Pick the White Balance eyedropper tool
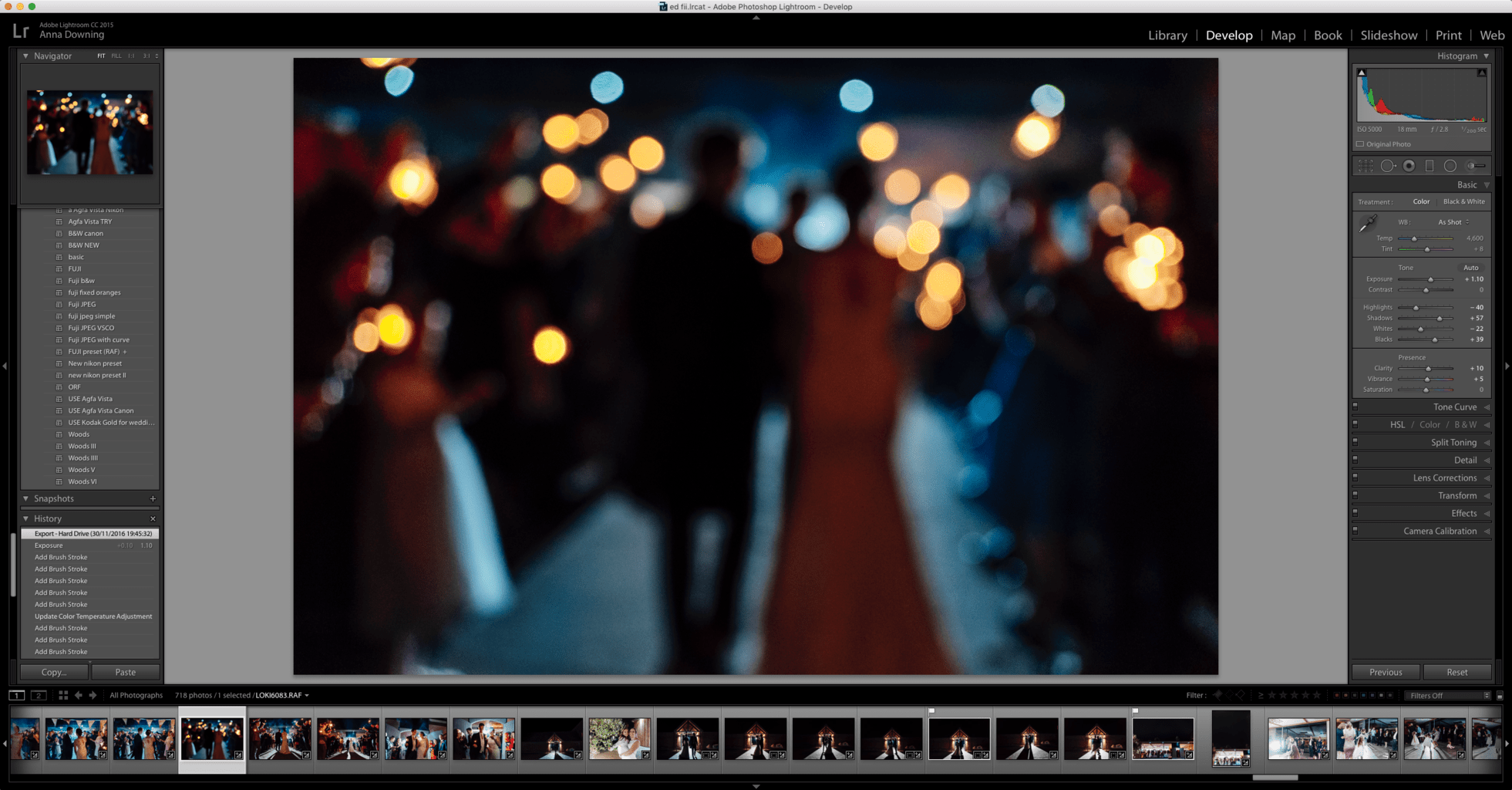This screenshot has width=1512, height=790. [1368, 224]
